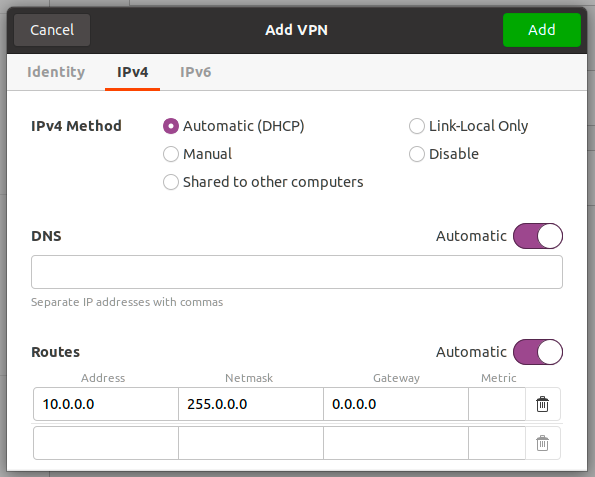Edit the route address 10.0.0.0 field
This screenshot has width=595, height=477.
click(x=106, y=404)
